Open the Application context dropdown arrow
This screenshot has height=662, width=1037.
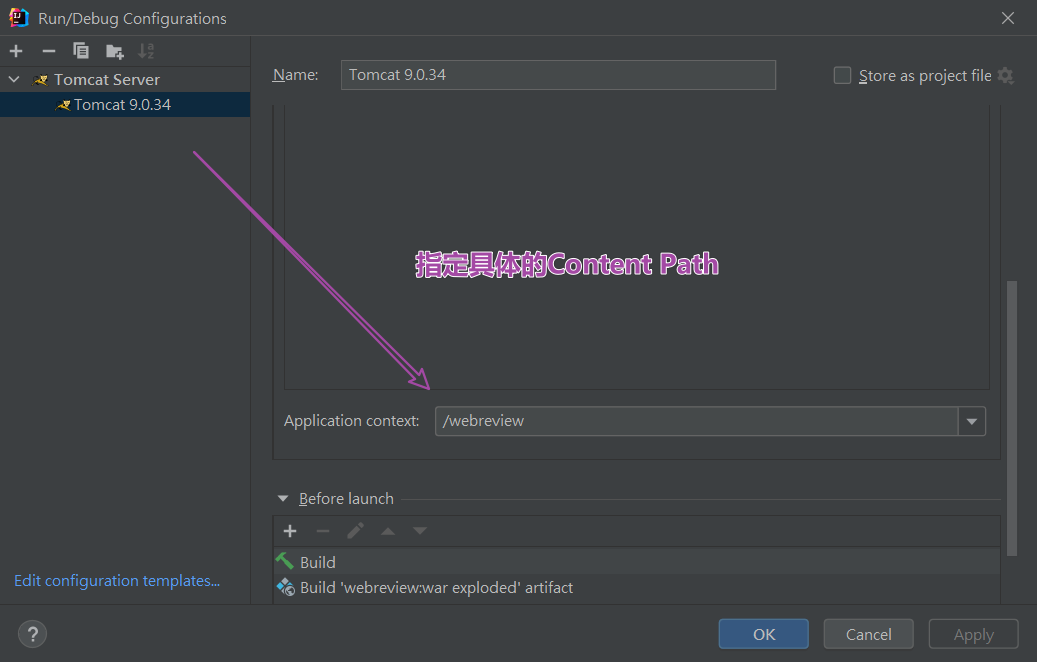pyautogui.click(x=972, y=421)
